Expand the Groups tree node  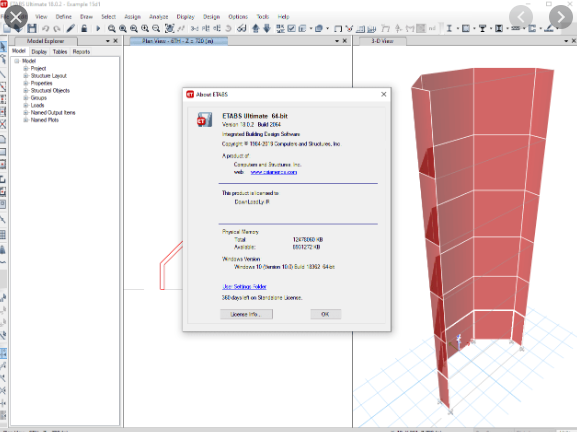tap(26, 98)
